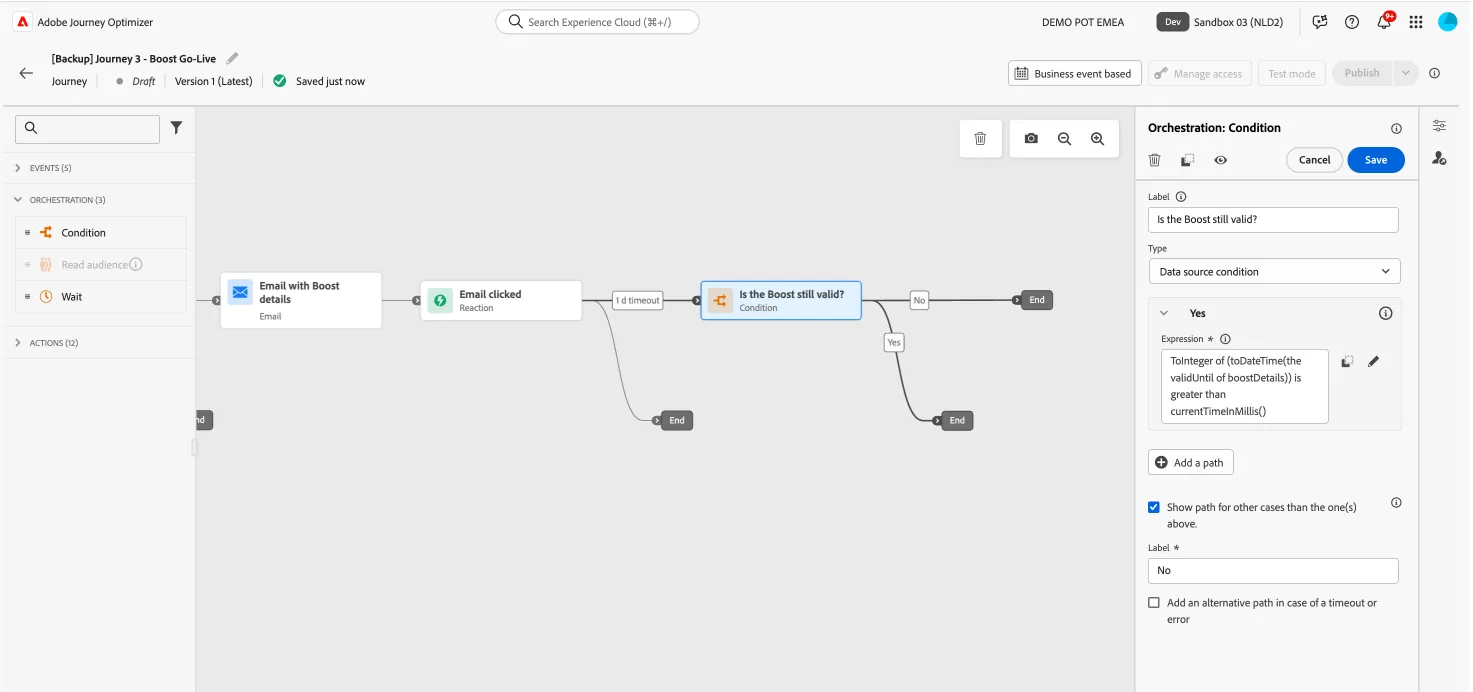
Task: Enable alternative path for timeout or error
Action: 1154,603
